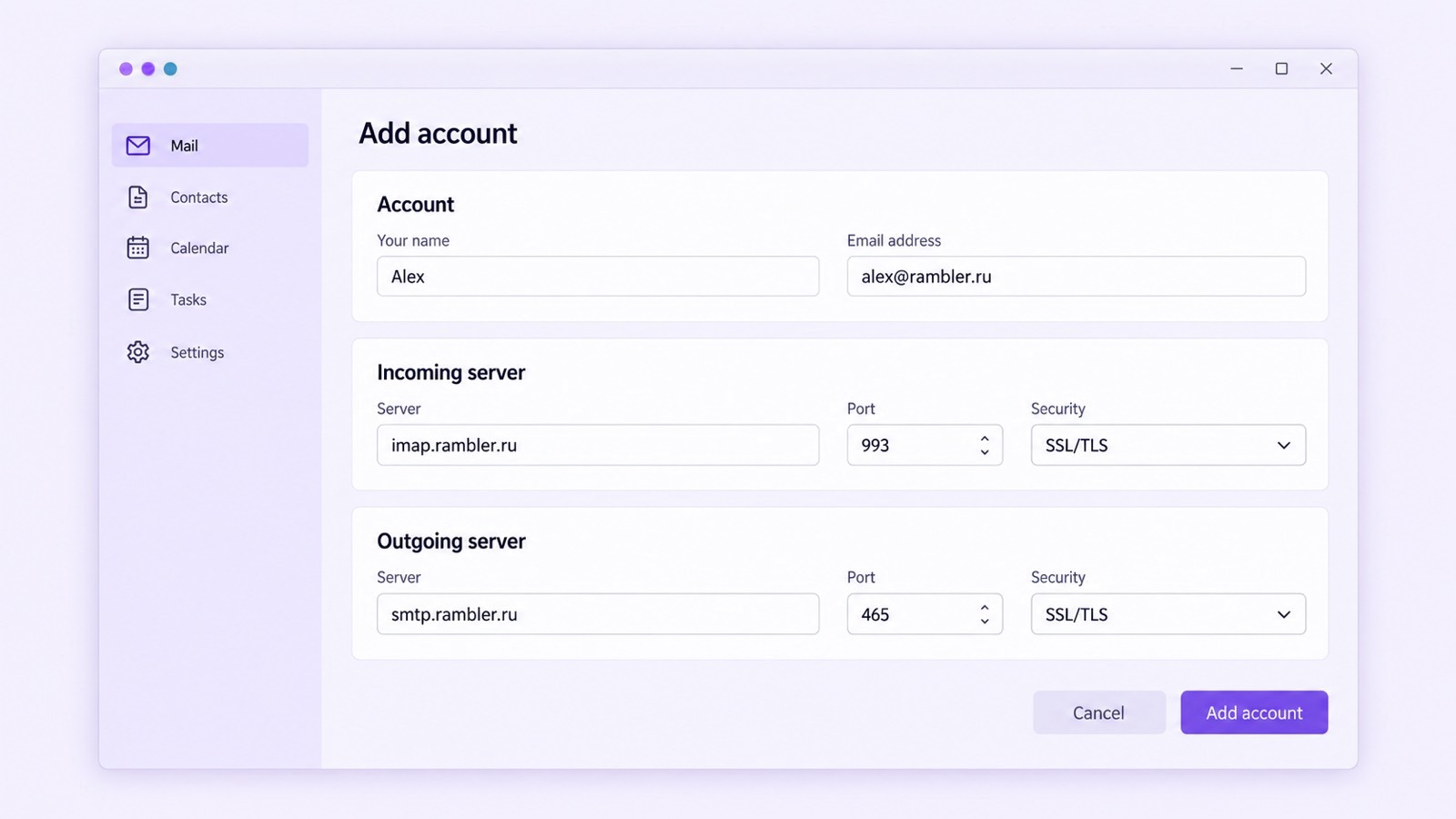The height and width of the screenshot is (819, 1456).
Task: Maximize the window
Action: [1281, 69]
